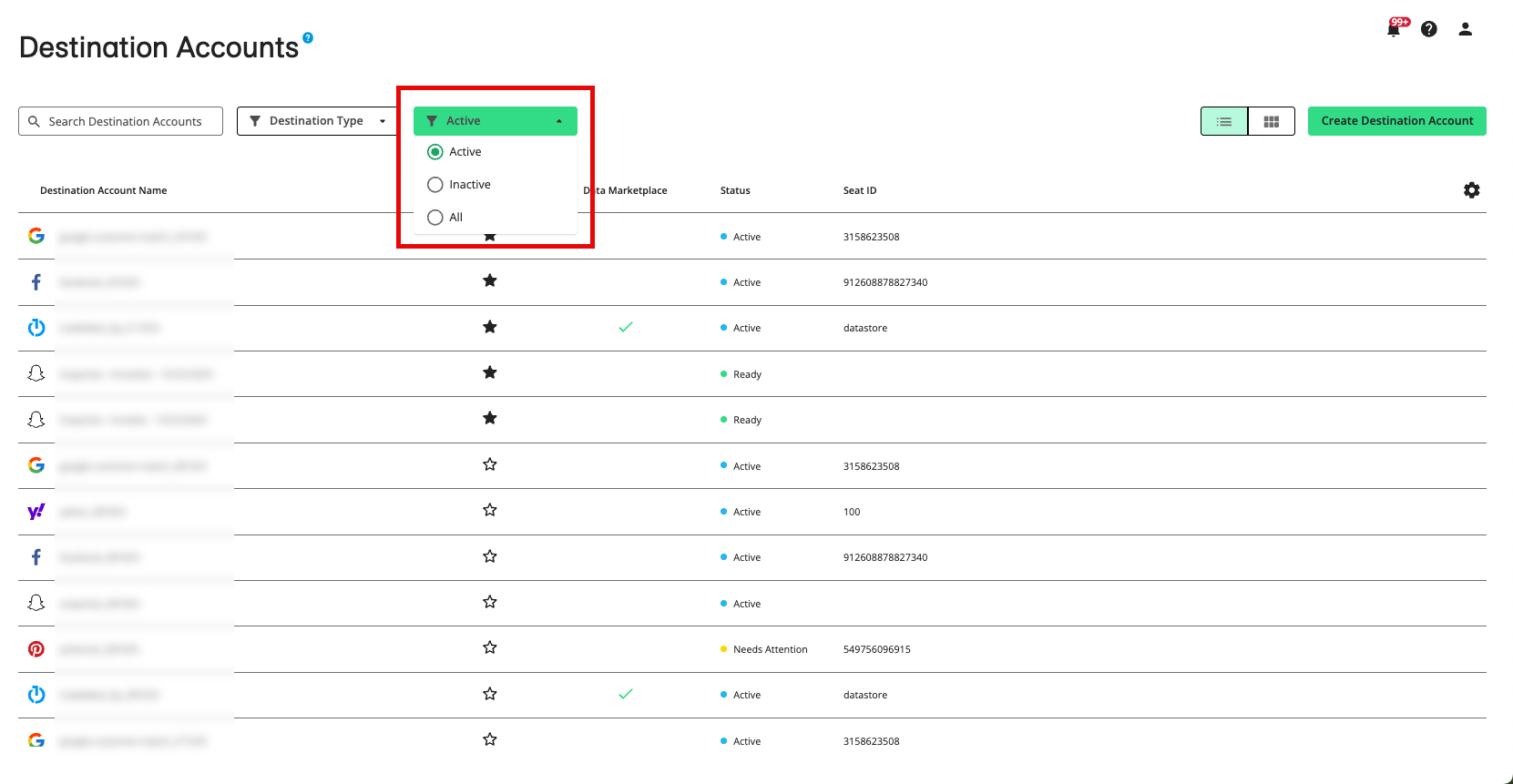
Task: Collapse the Active status filter dropdown
Action: click(495, 121)
